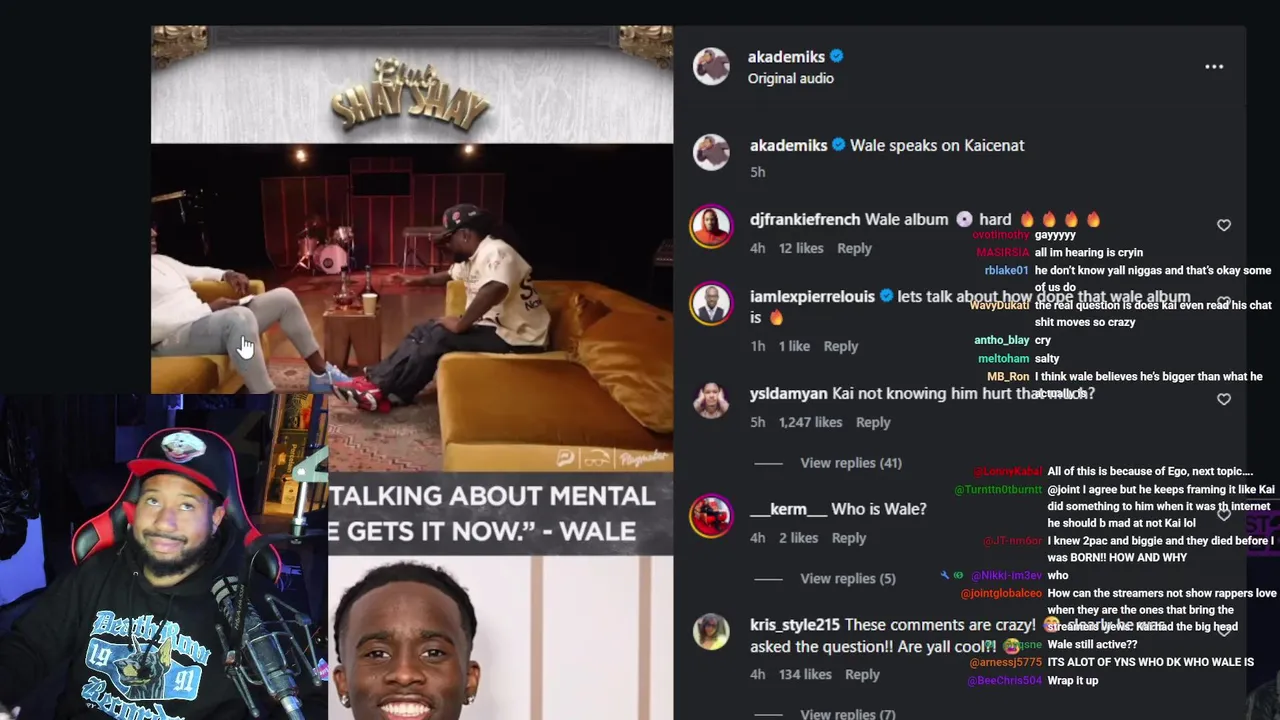This screenshot has width=1280, height=720.
Task: Like __kerm__'s Who is Wale comment
Action: click(1224, 515)
